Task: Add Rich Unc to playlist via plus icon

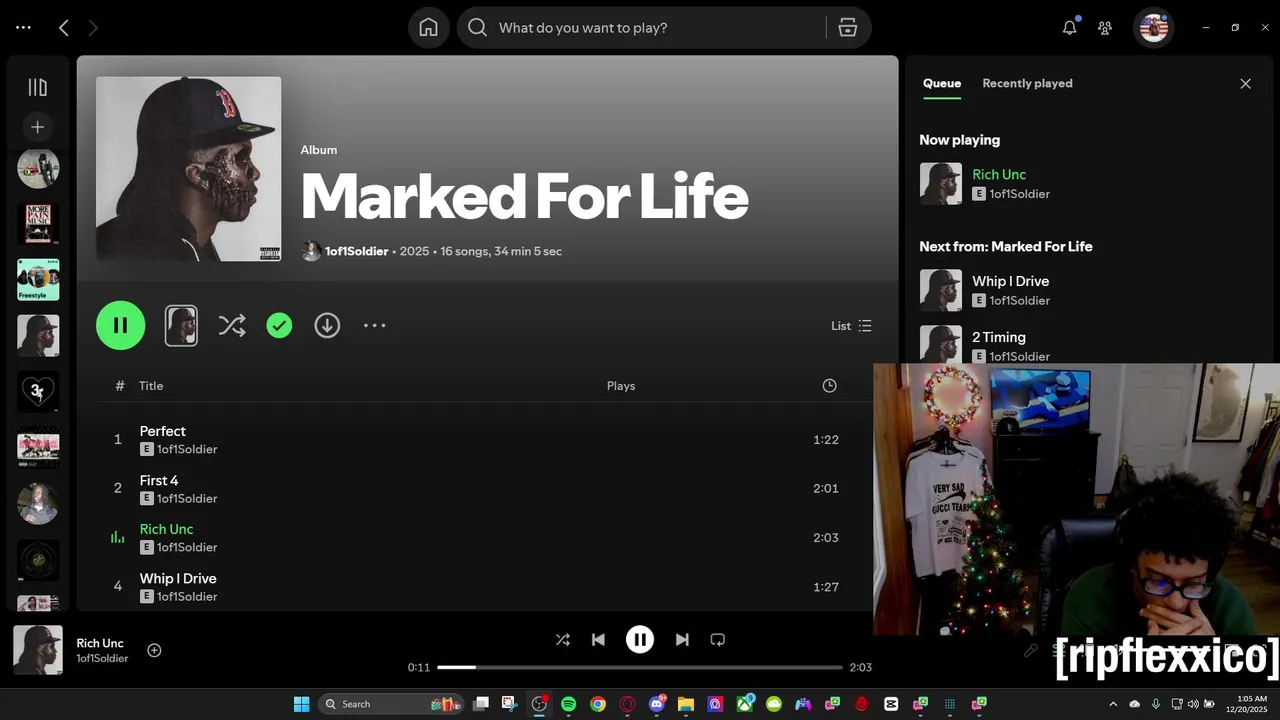Action: pyautogui.click(x=154, y=650)
